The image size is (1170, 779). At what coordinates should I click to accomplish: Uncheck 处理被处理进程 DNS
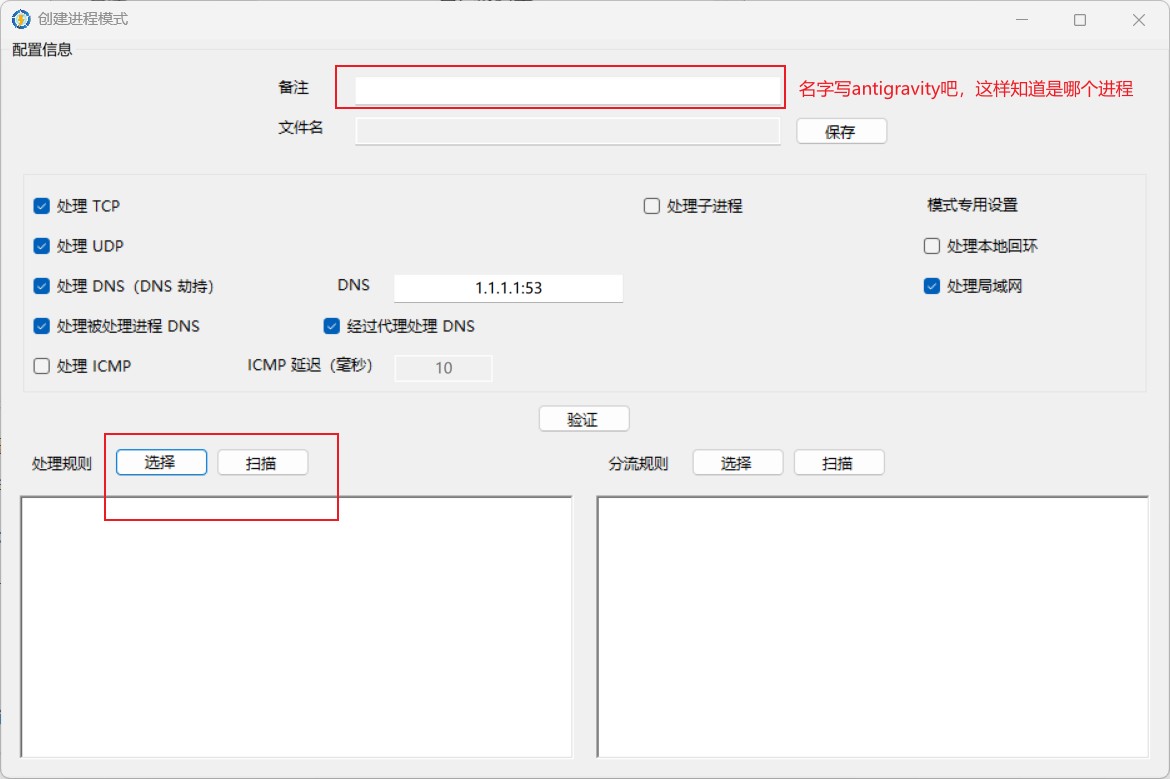pos(41,326)
